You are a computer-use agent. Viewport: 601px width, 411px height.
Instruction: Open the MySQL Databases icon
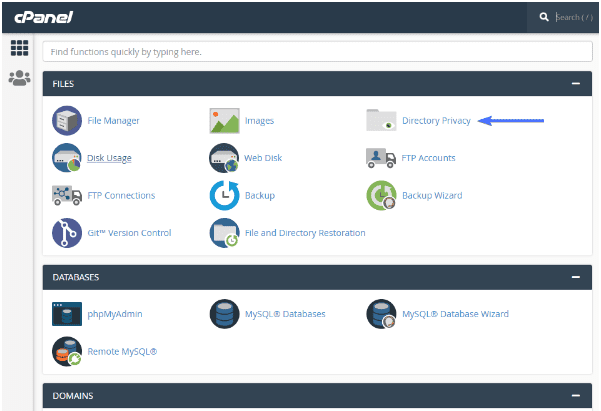coord(224,314)
